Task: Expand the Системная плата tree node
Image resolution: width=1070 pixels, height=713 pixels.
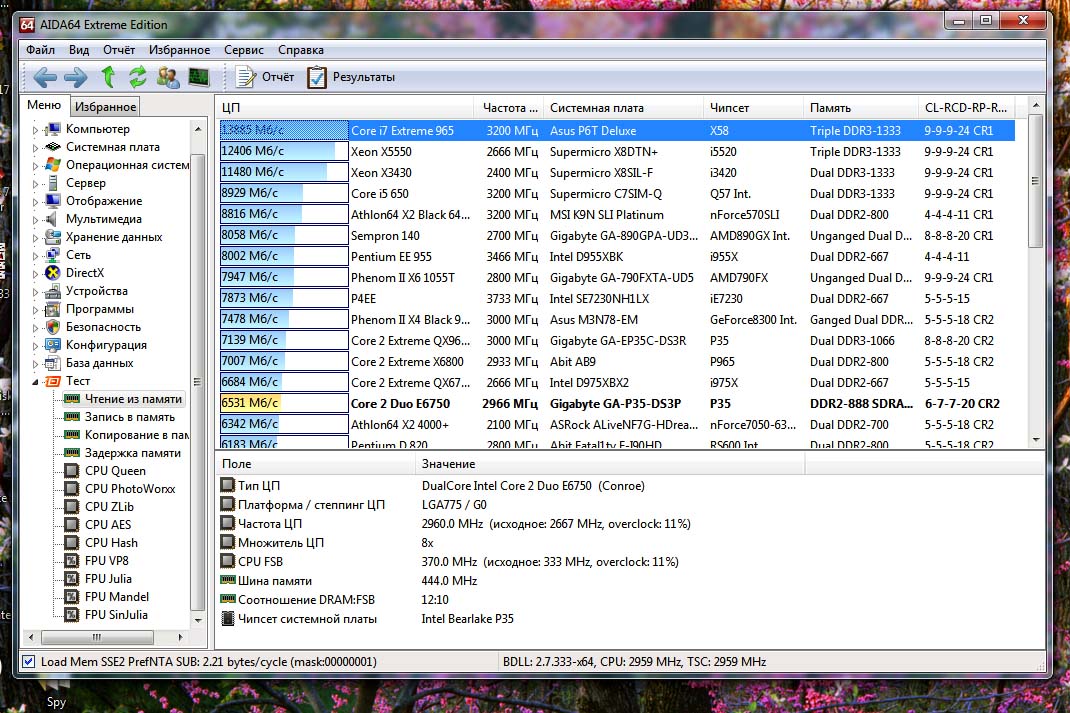Action: 36,148
